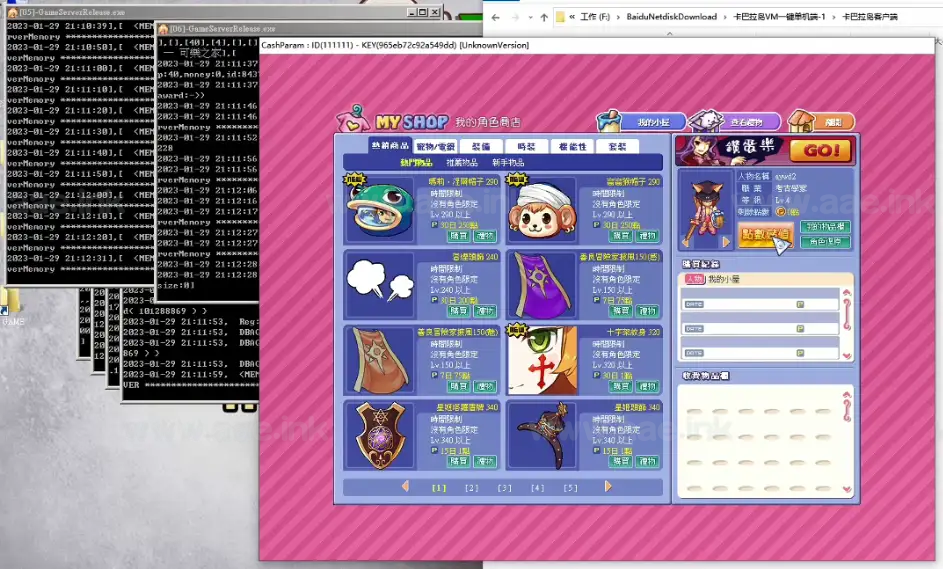The width and height of the screenshot is (943, 569).
Task: Click the white cloud speech bubble item icon
Action: pos(380,284)
